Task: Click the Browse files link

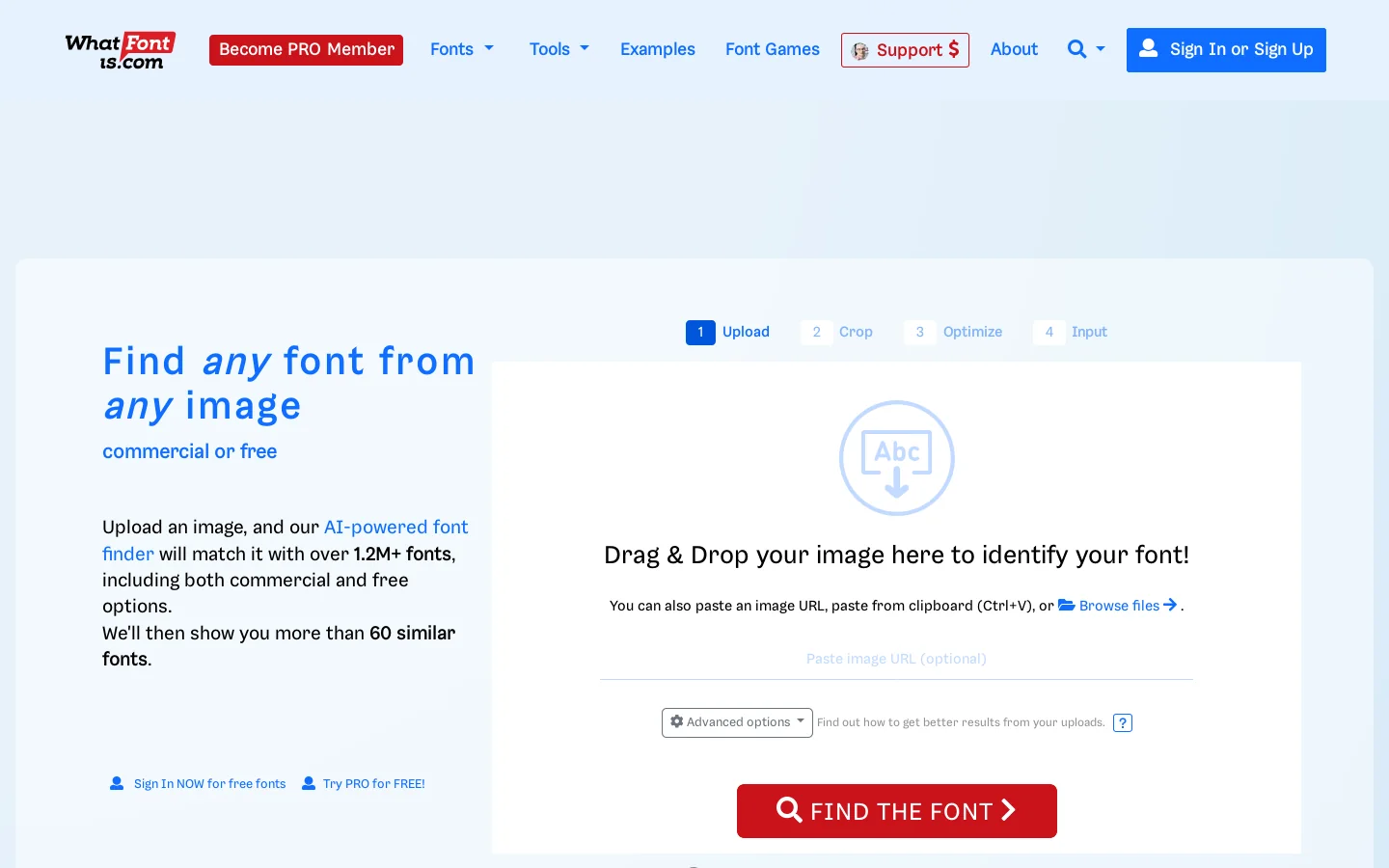Action: tap(1118, 606)
